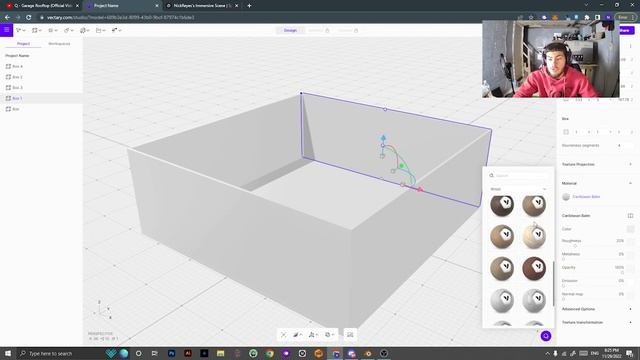Click the box dimensions icon
This screenshot has height=360, width=640.
pos(566,132)
